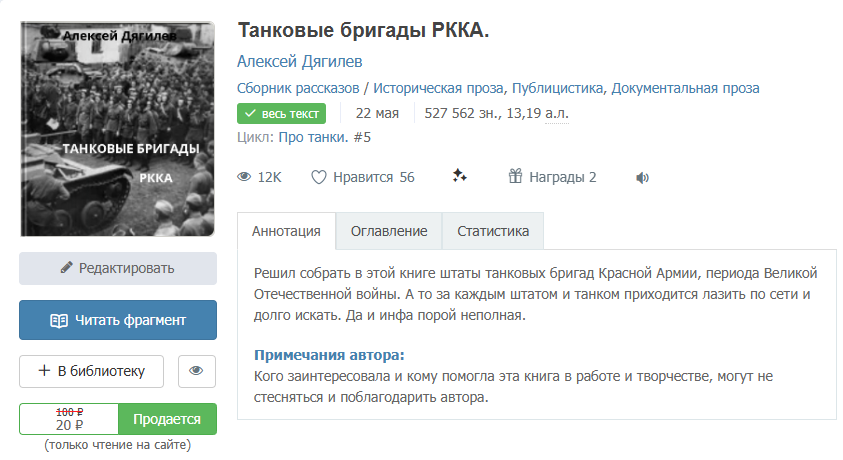Open the Статистика tab
The height and width of the screenshot is (460, 843).
[493, 231]
